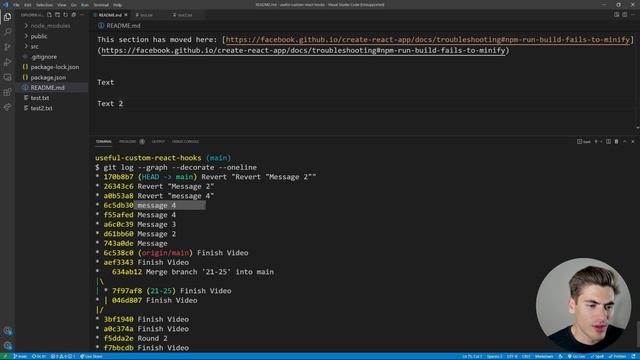Click the bracketed troubleshooting URL link text

coord(427,40)
